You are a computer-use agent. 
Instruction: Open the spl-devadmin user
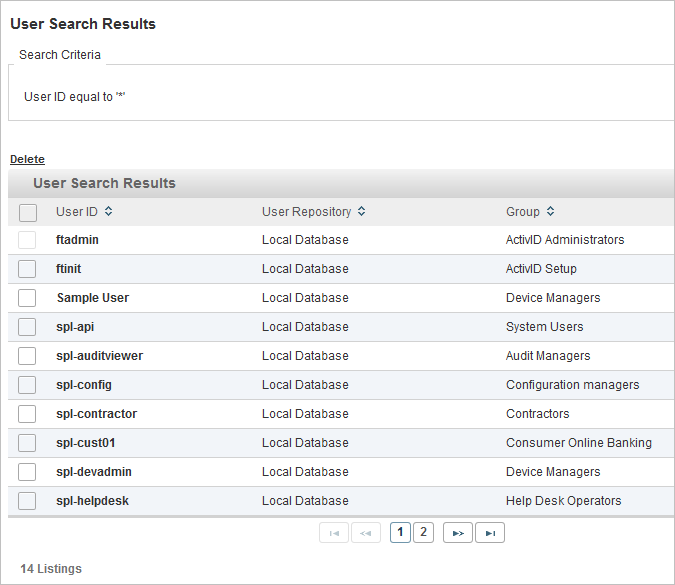pyautogui.click(x=94, y=472)
